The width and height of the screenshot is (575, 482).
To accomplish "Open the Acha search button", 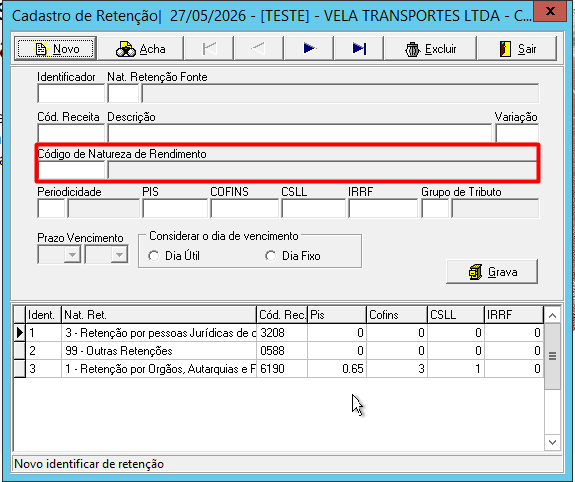I will [141, 48].
